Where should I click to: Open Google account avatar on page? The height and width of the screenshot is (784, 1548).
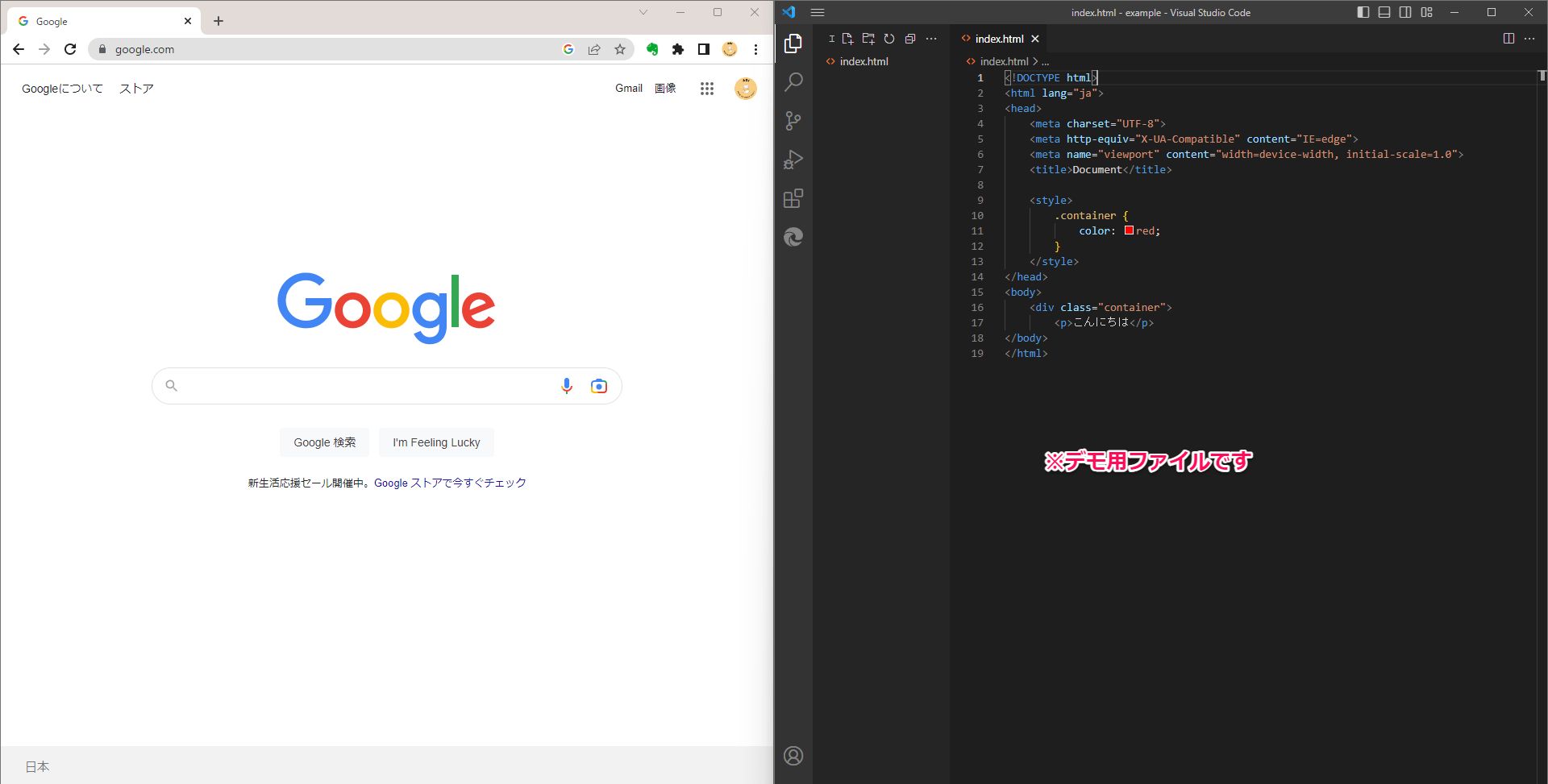(746, 89)
